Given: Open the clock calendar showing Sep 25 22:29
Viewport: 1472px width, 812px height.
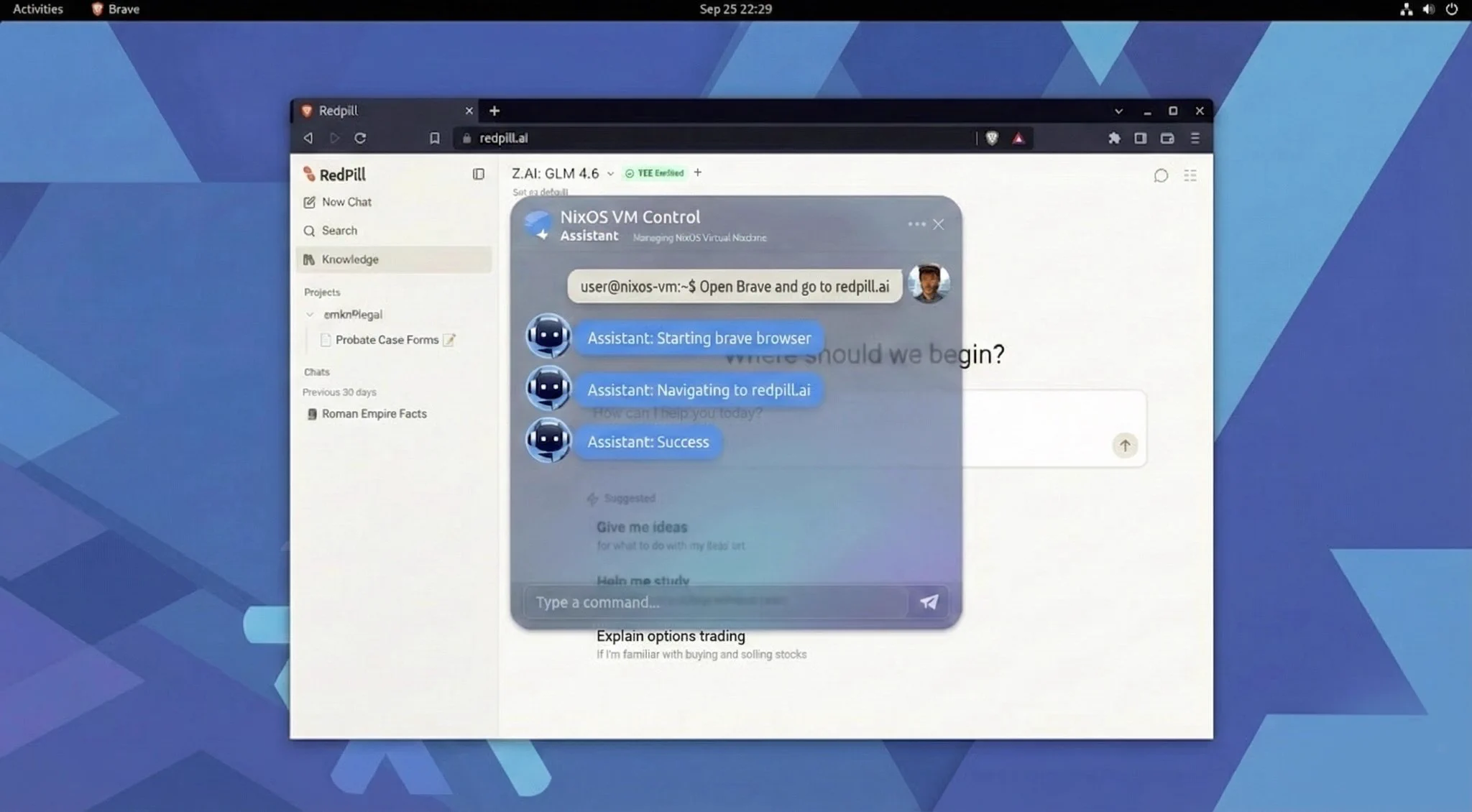Looking at the screenshot, I should pos(735,9).
